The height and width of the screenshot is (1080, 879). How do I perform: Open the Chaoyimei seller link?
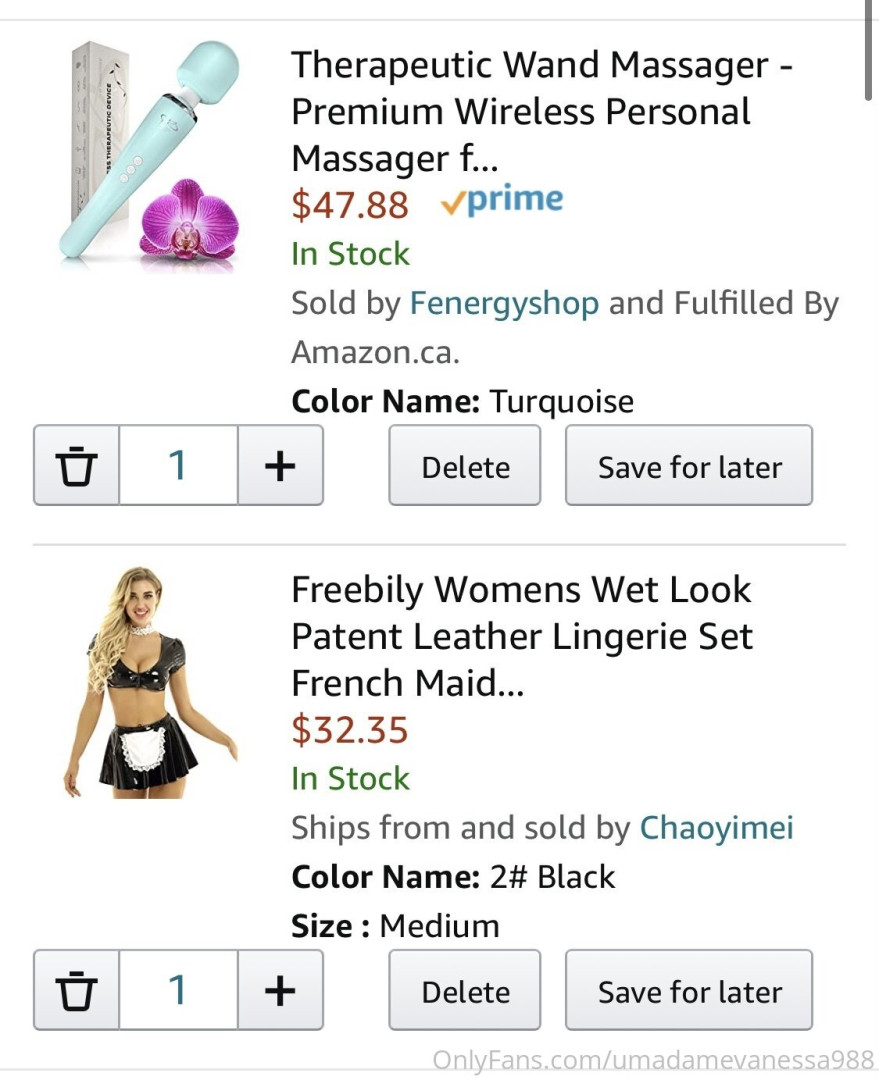(x=716, y=828)
